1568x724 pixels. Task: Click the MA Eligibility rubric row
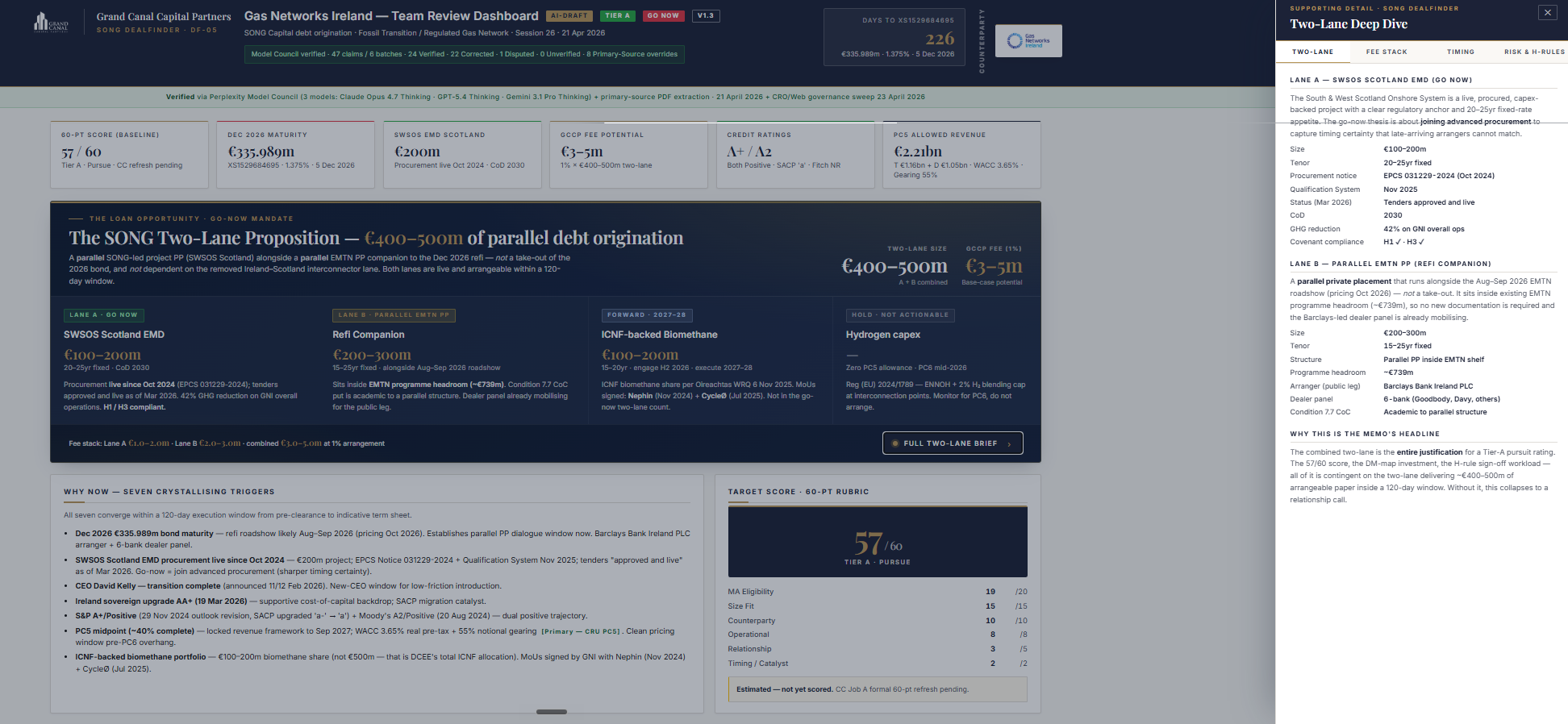pyautogui.click(x=878, y=592)
